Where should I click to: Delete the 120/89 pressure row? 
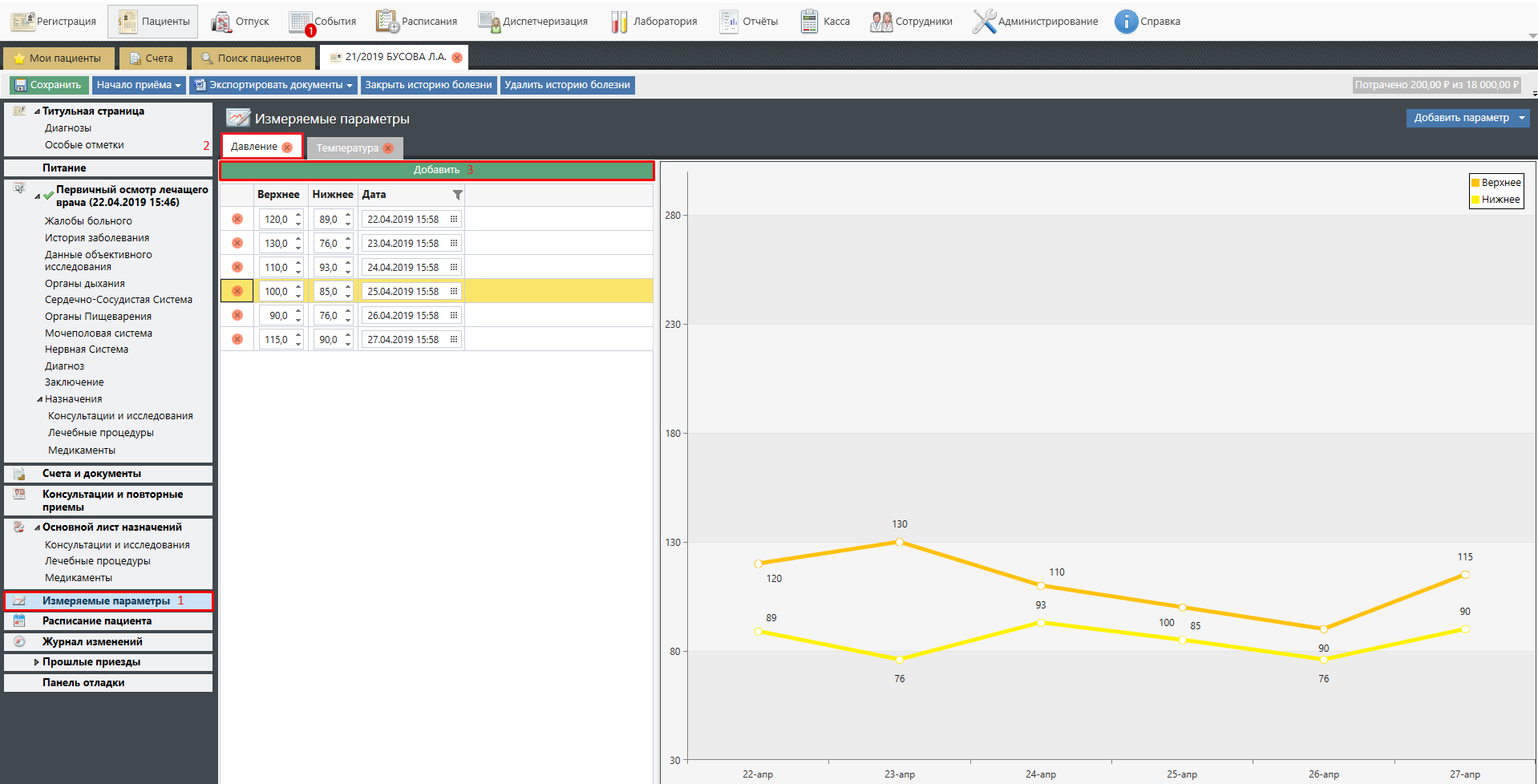237,219
